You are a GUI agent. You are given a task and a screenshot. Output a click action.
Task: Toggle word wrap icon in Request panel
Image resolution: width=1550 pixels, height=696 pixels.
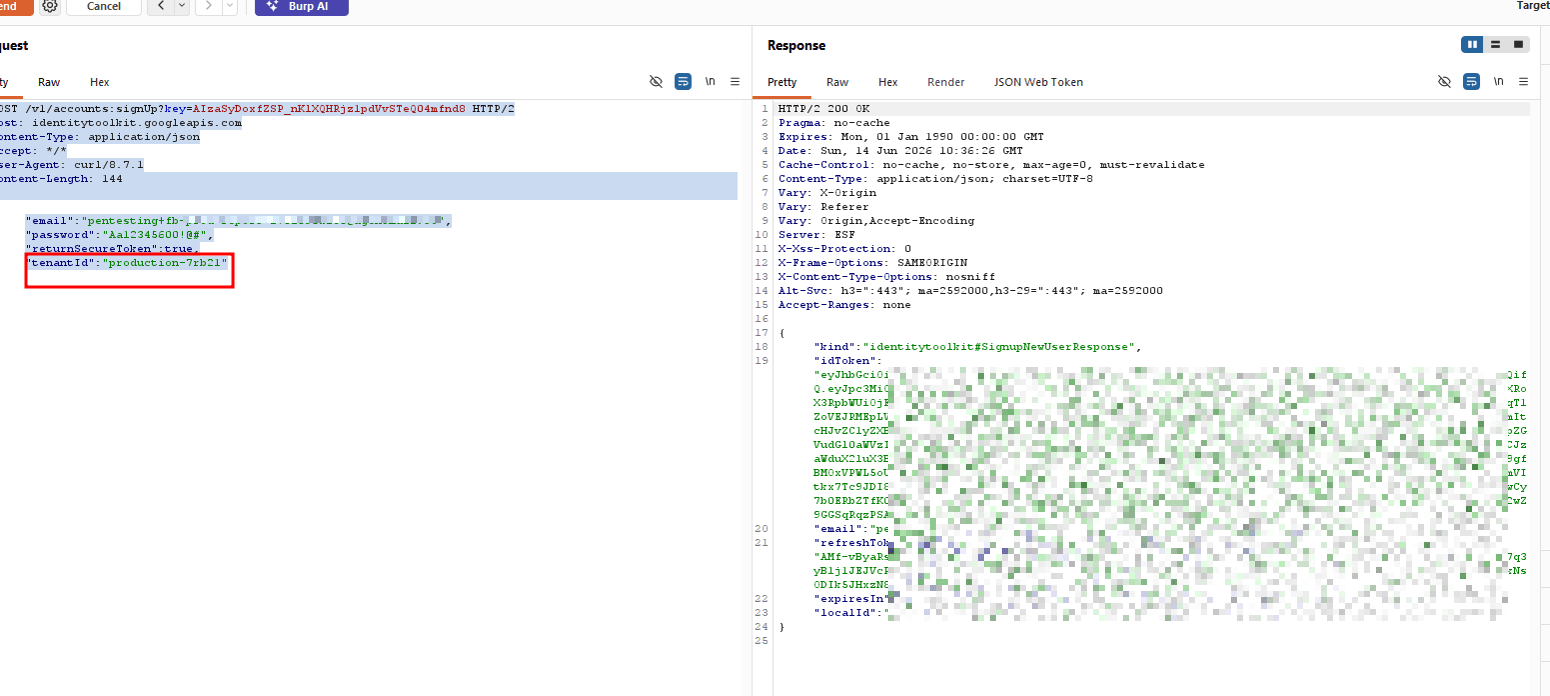[683, 82]
